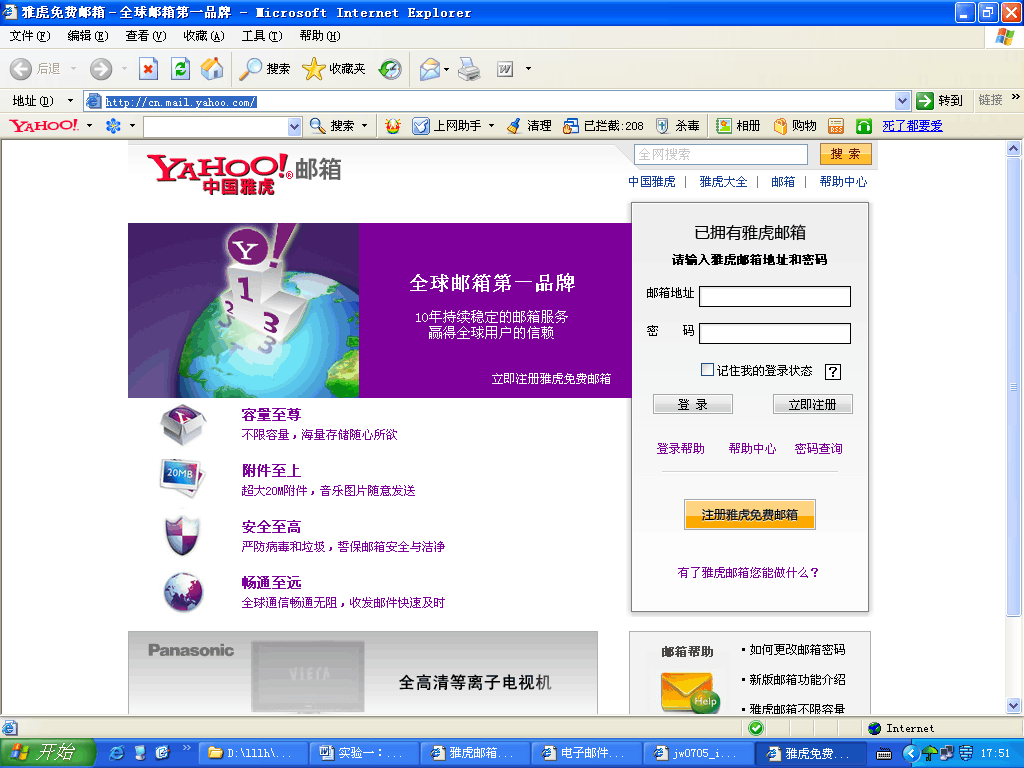Go to Home page icon
This screenshot has height=768, width=1024.
pyautogui.click(x=211, y=69)
